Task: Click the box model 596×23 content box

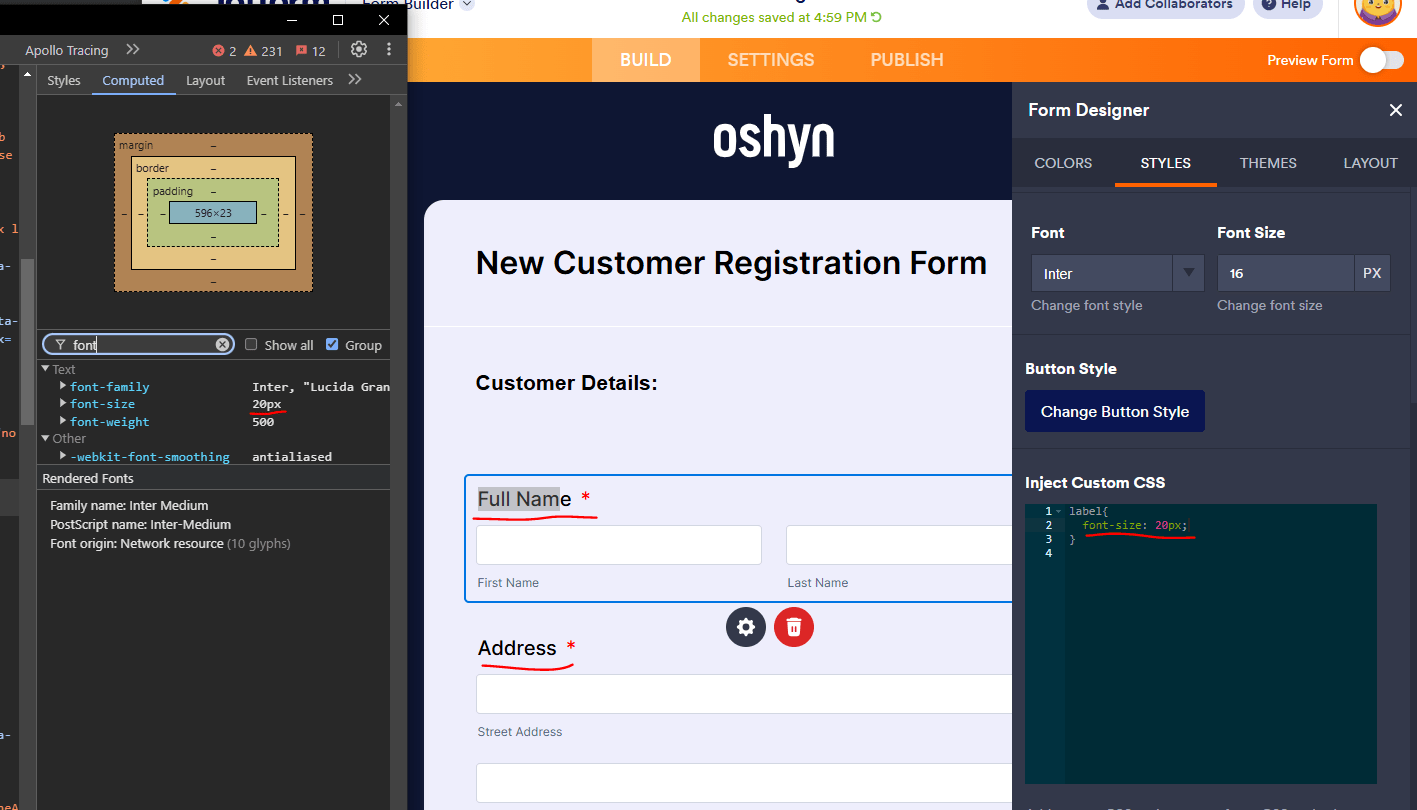Action: point(213,212)
